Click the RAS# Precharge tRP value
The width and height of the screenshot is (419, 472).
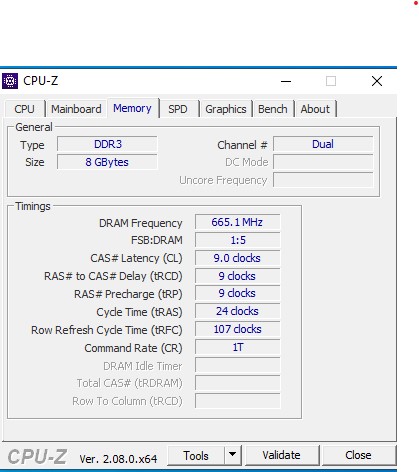pos(237,294)
